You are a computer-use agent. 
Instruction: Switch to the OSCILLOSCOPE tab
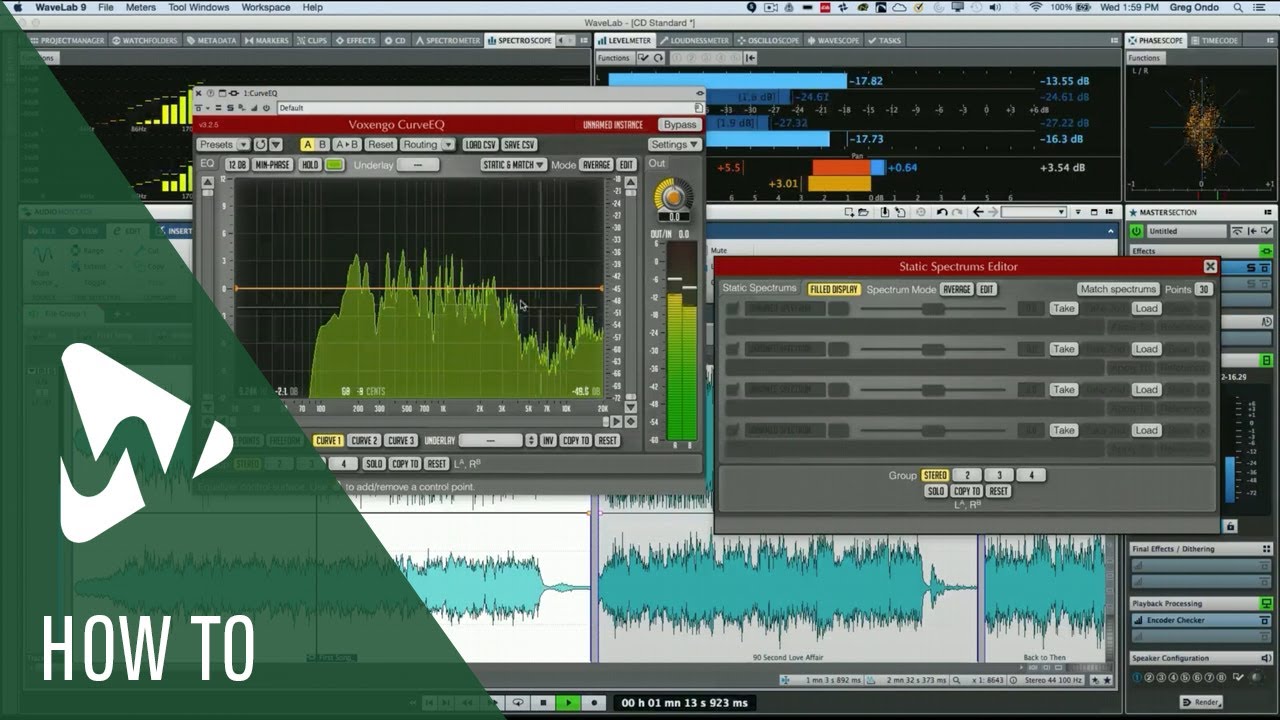coord(769,41)
